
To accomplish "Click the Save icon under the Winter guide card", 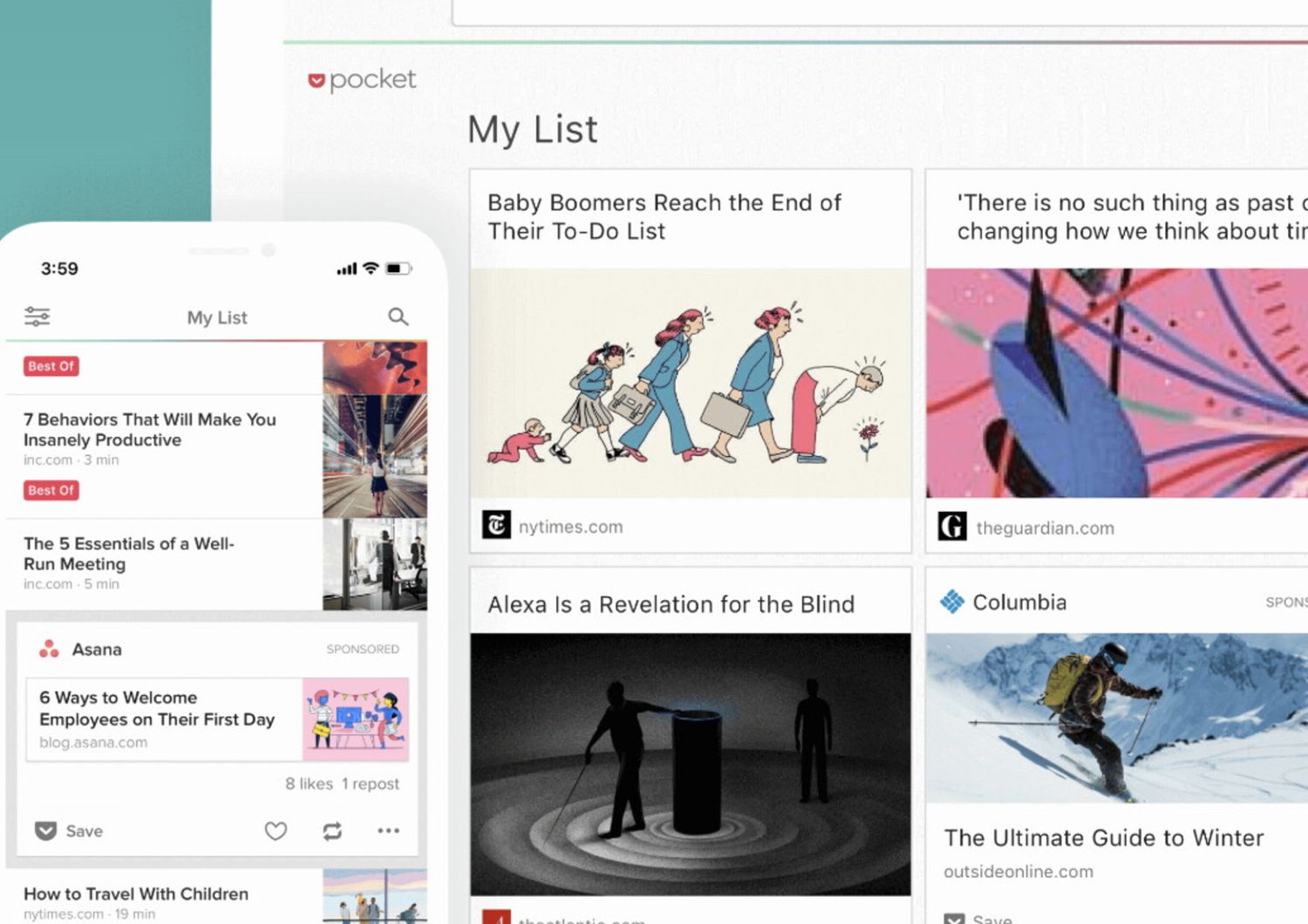I will coord(955,919).
